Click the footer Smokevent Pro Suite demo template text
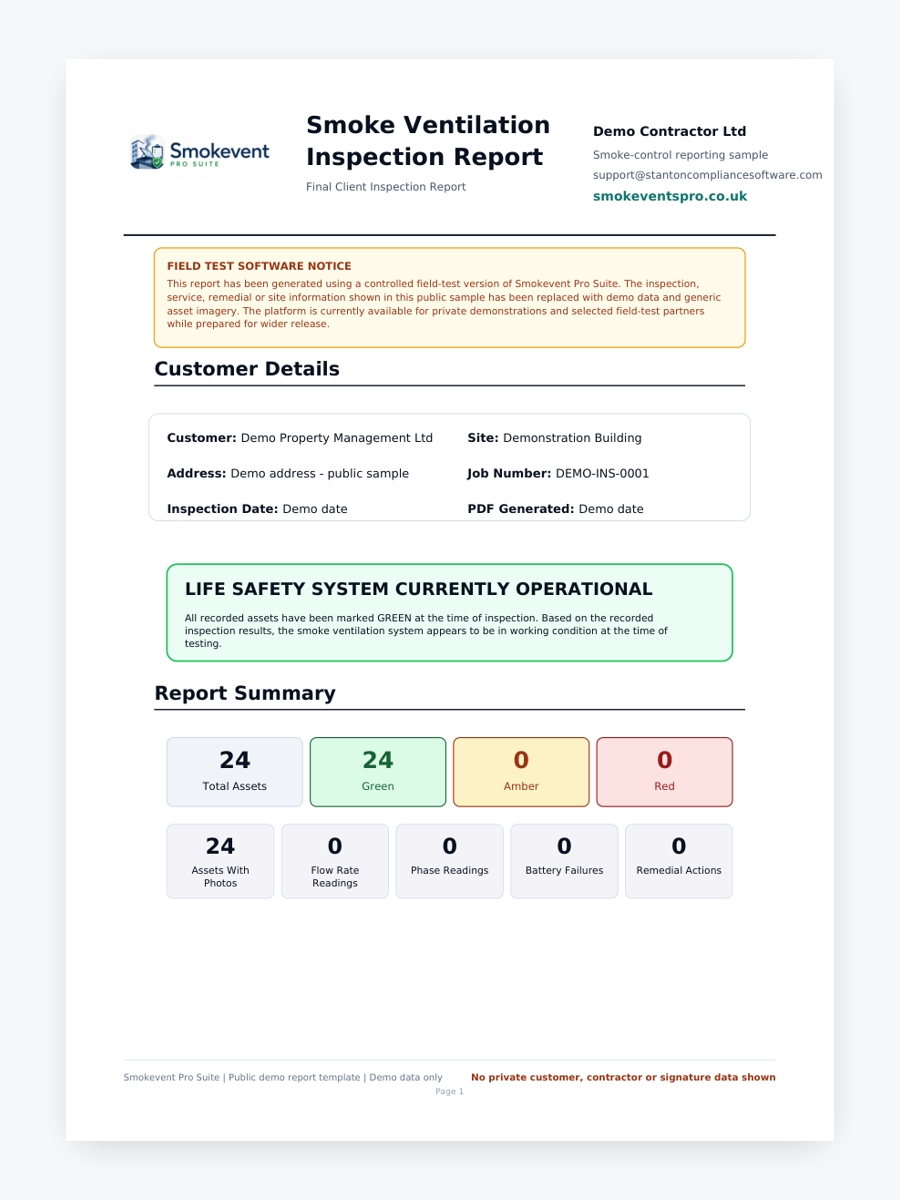 pyautogui.click(x=283, y=1078)
